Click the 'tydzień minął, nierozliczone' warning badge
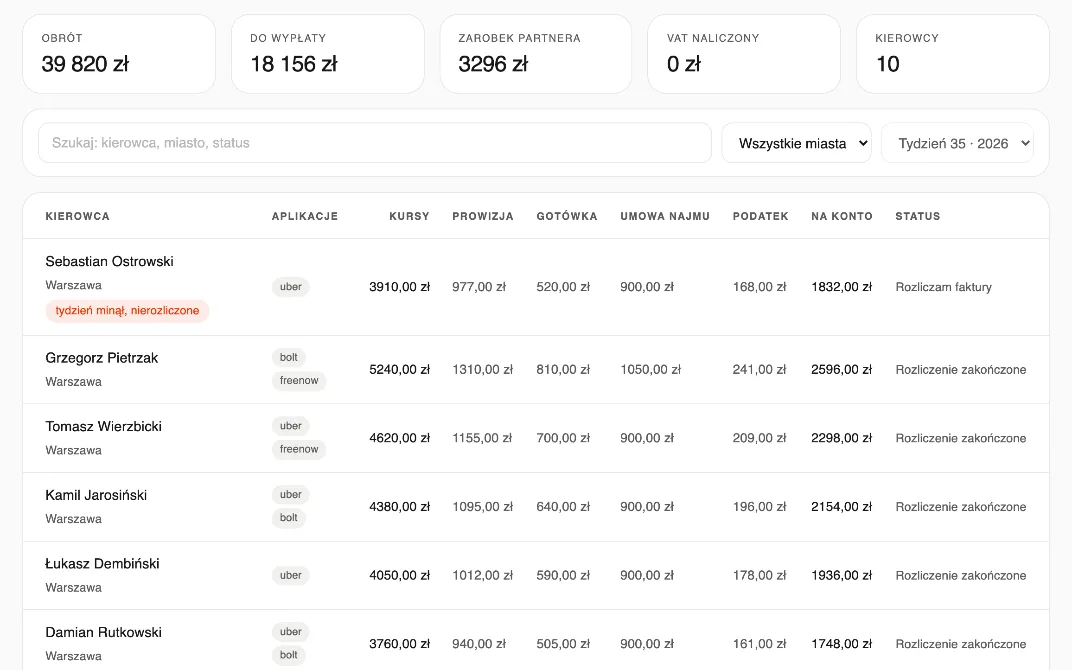The width and height of the screenshot is (1072, 670). 127,310
